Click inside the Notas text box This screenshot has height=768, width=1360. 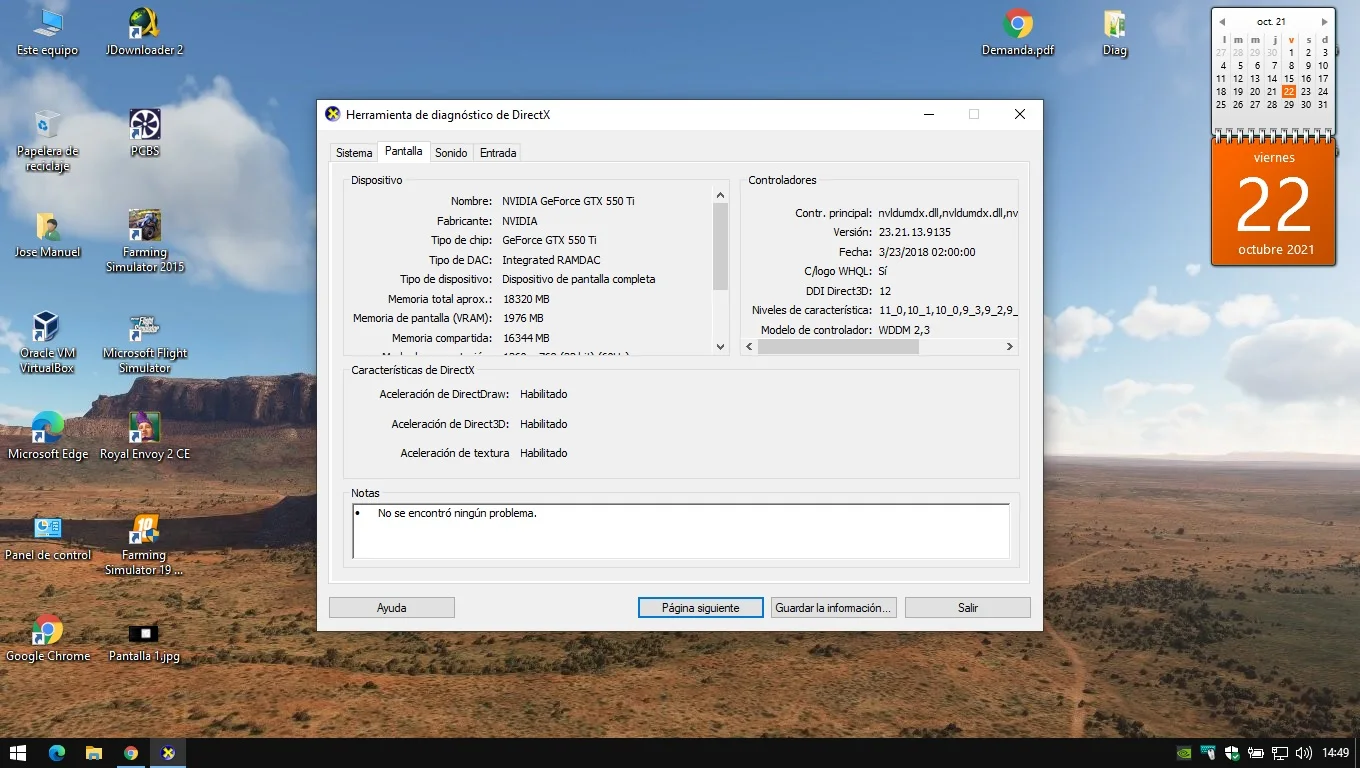[681, 531]
